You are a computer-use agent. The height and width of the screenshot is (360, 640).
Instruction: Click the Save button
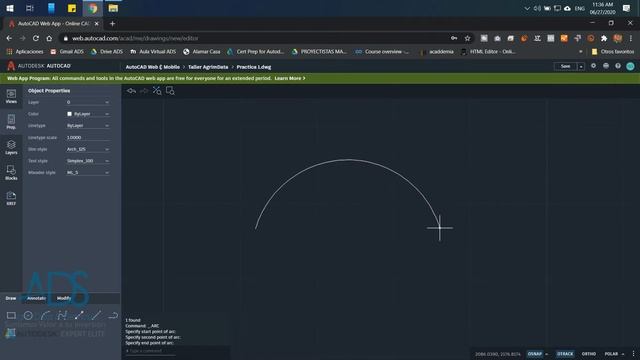(565, 67)
